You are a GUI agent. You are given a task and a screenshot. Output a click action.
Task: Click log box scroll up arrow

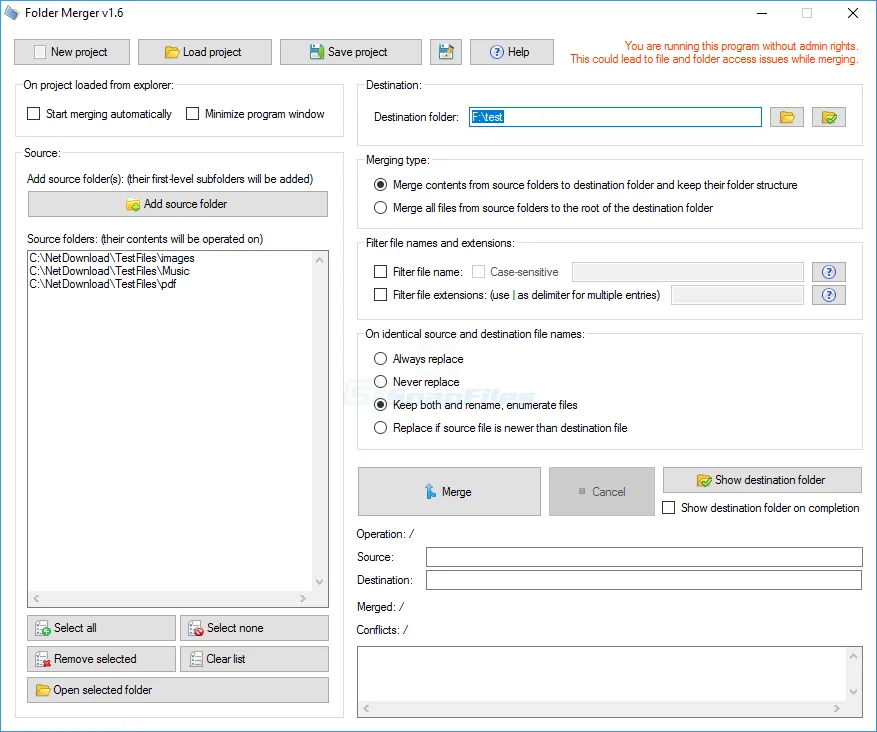point(853,656)
